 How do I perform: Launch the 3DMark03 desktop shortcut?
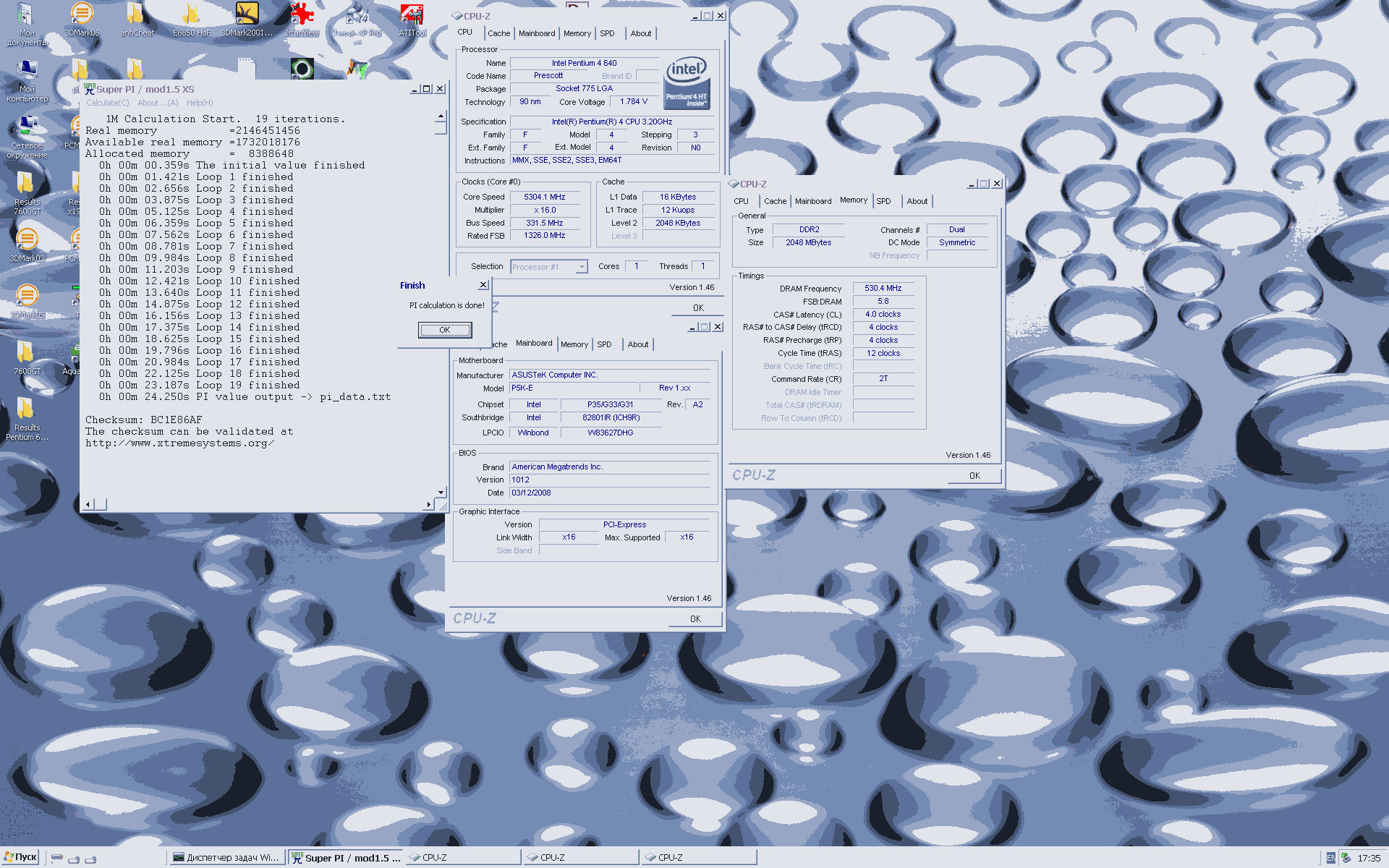point(27,246)
